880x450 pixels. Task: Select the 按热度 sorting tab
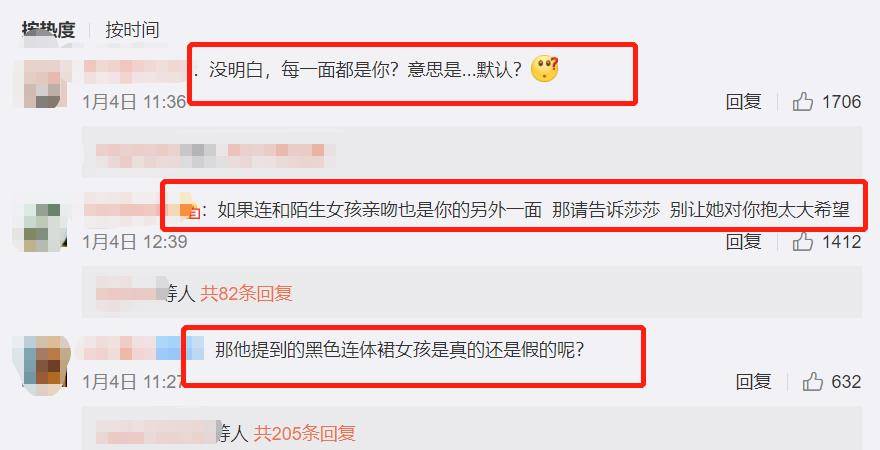point(48,30)
